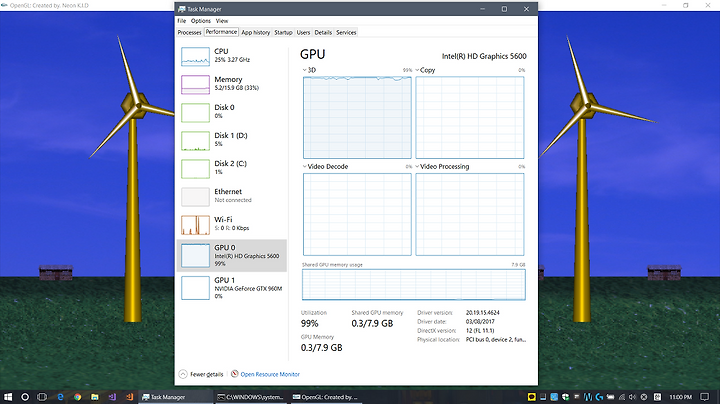
Task: Switch to the Services tab
Action: tap(346, 33)
